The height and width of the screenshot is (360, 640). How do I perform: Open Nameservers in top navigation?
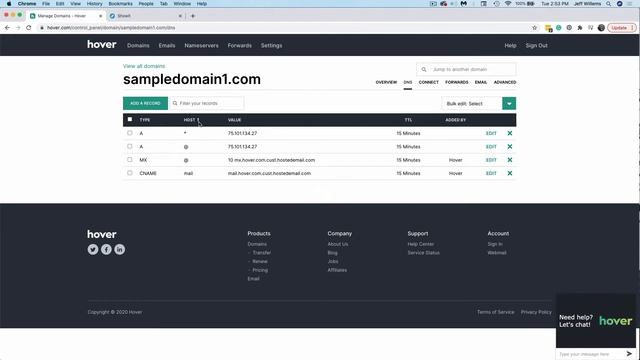pos(201,46)
